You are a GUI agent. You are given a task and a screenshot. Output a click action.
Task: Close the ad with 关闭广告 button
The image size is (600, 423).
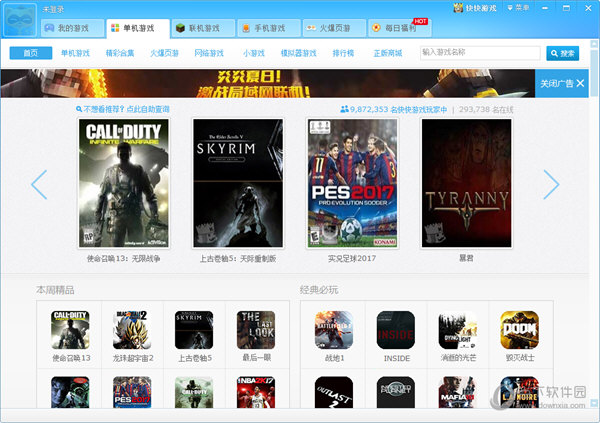pos(563,83)
